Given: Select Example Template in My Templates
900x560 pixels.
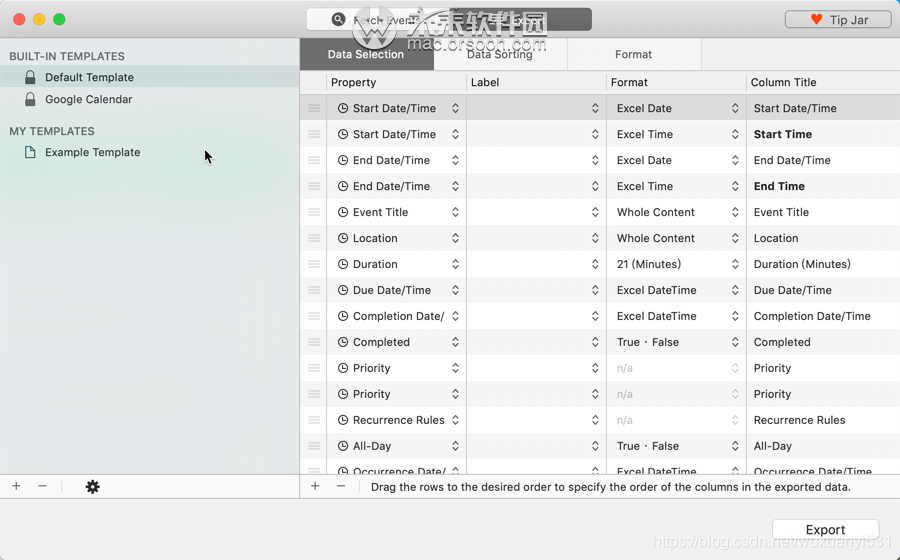Looking at the screenshot, I should click(x=149, y=152).
